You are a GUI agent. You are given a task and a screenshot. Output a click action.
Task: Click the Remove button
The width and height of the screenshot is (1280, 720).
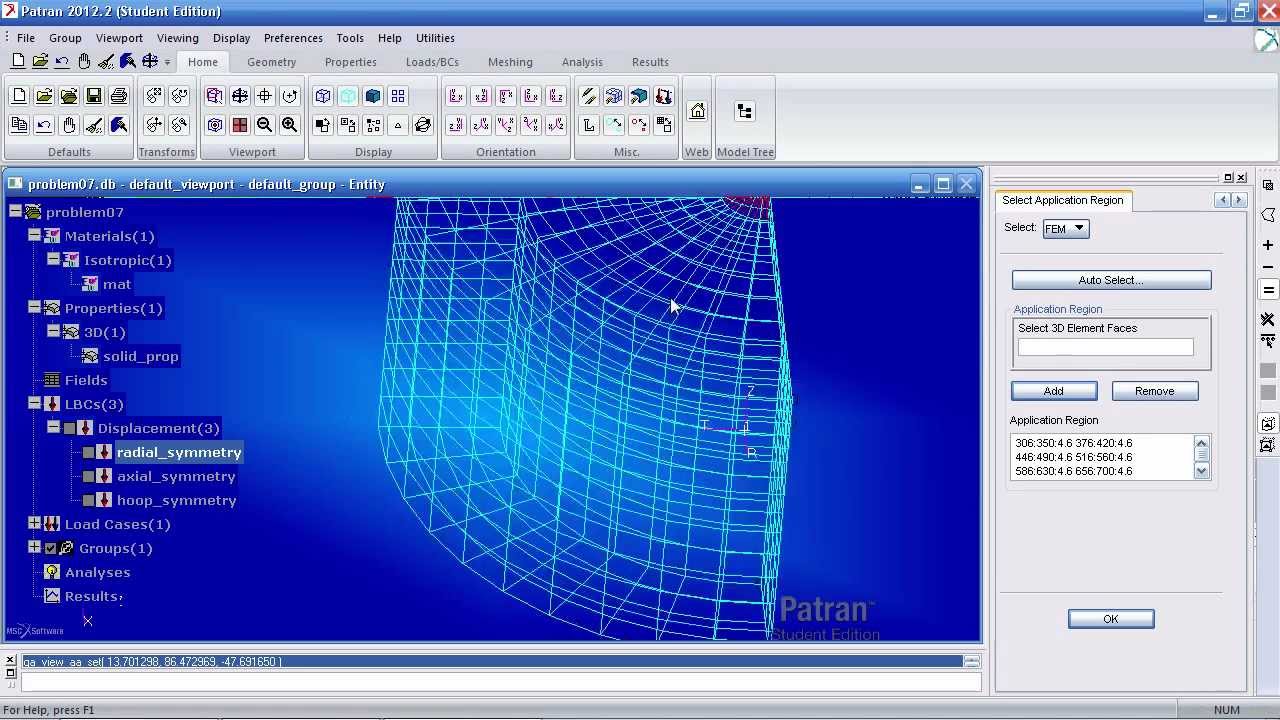(1155, 391)
